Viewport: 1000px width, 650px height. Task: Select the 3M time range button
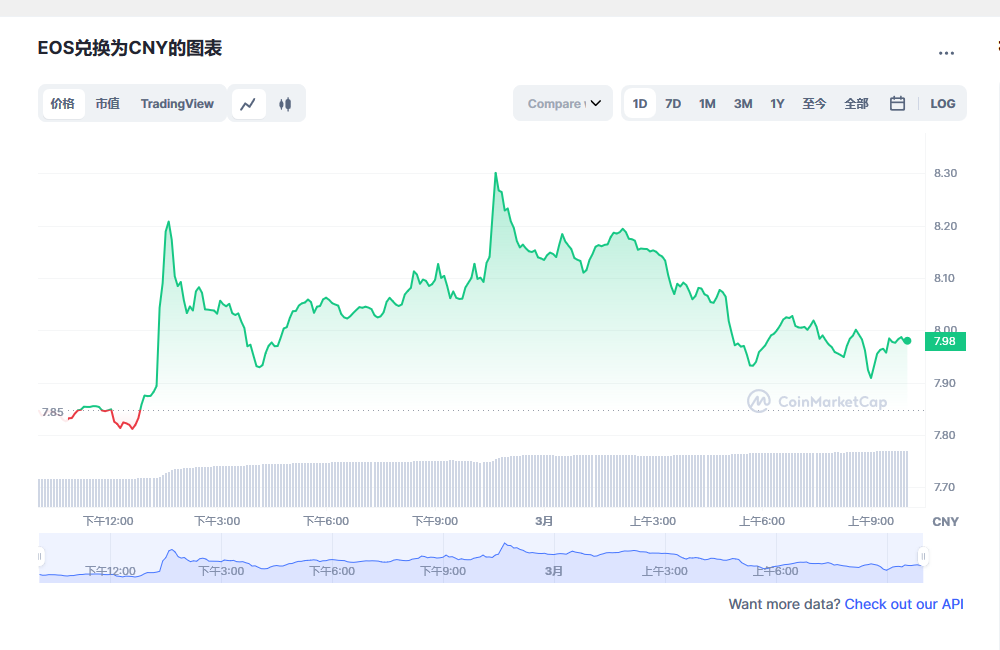click(x=742, y=103)
